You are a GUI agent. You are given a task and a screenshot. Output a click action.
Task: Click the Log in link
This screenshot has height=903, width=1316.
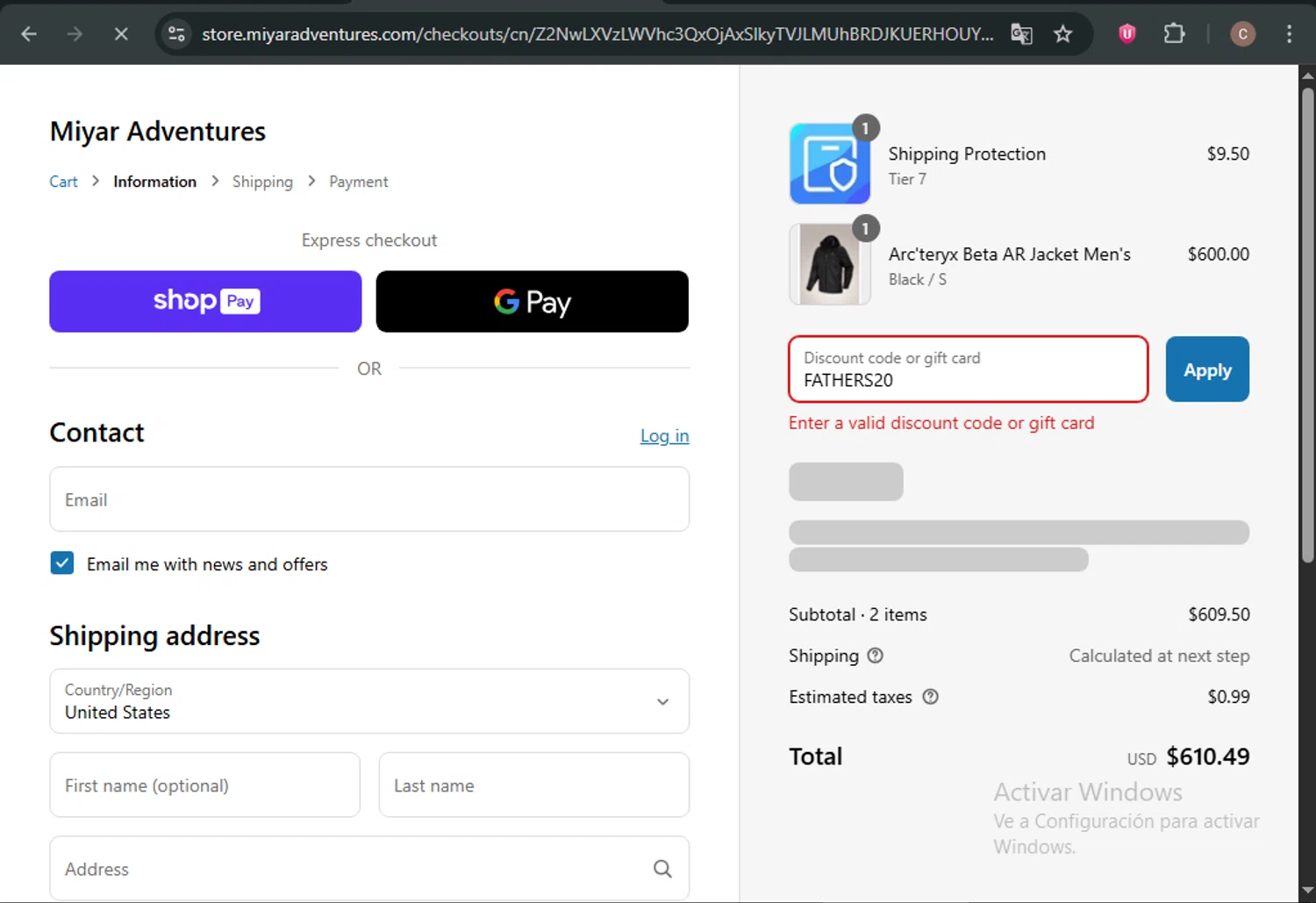pyautogui.click(x=664, y=436)
